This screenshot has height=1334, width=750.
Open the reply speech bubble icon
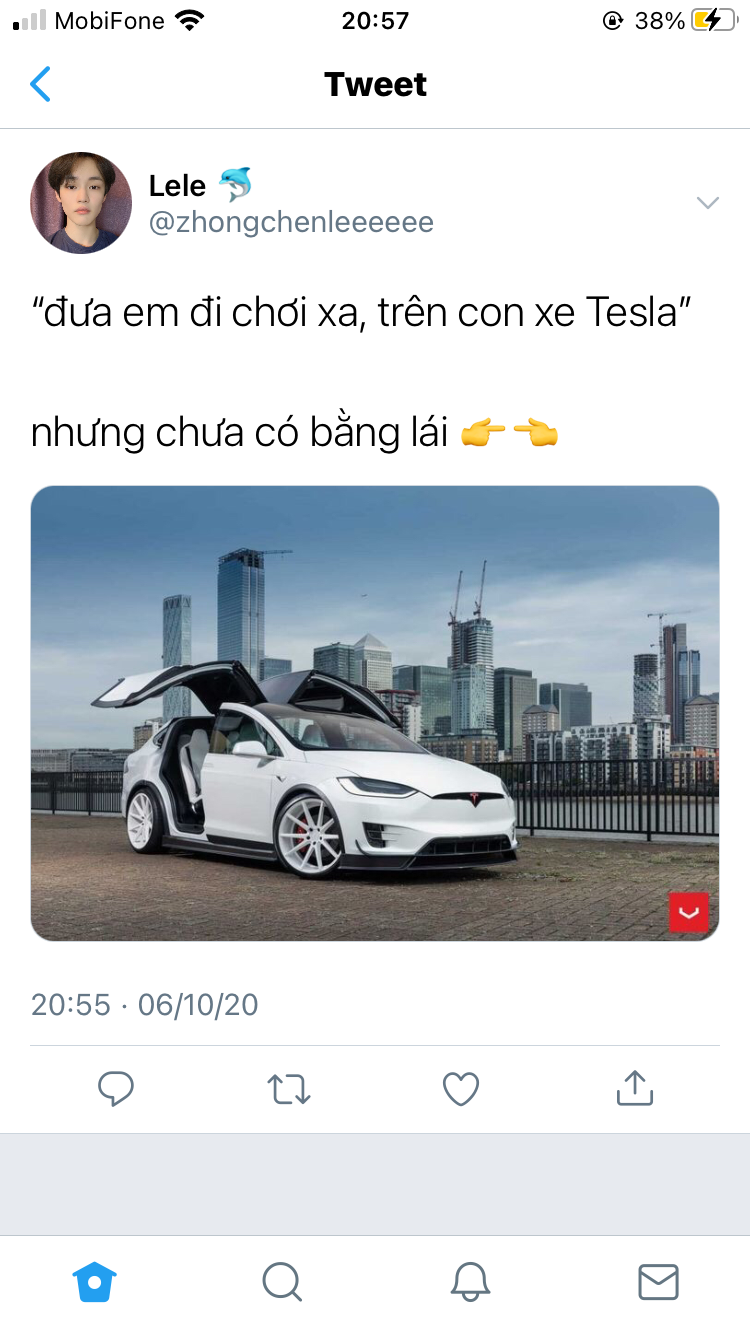pyautogui.click(x=116, y=1088)
